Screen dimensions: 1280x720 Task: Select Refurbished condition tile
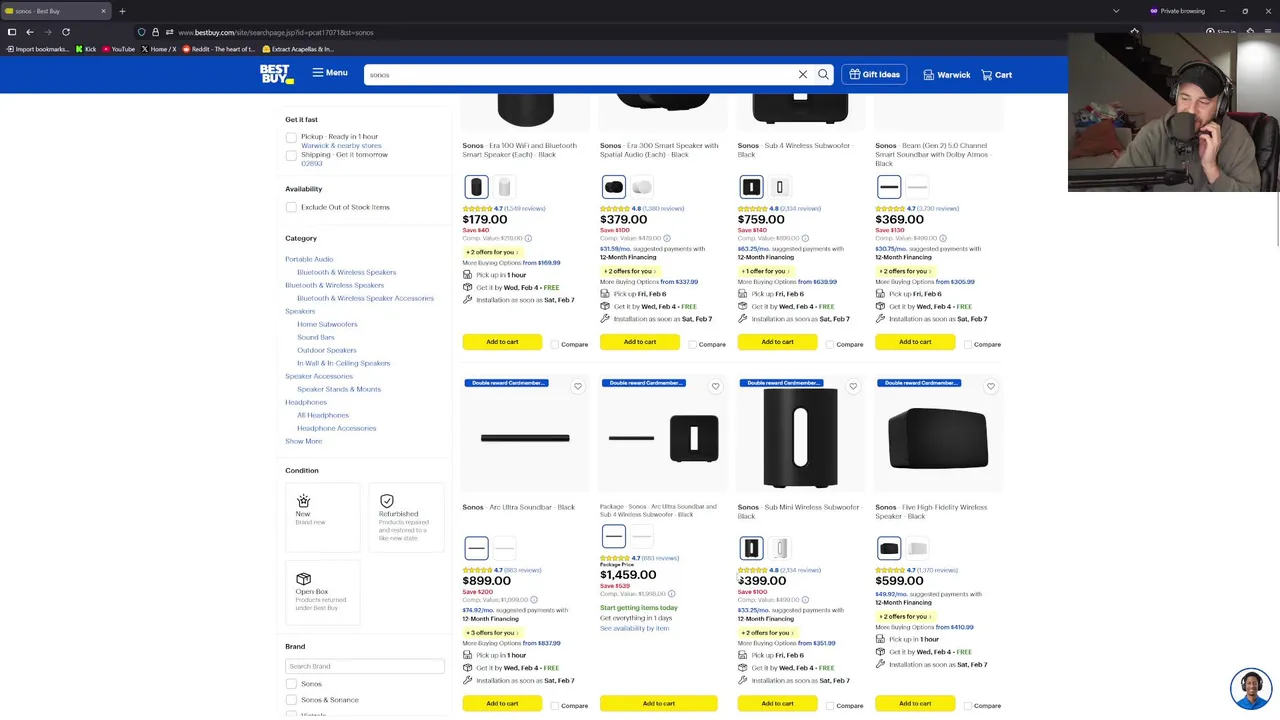point(406,517)
